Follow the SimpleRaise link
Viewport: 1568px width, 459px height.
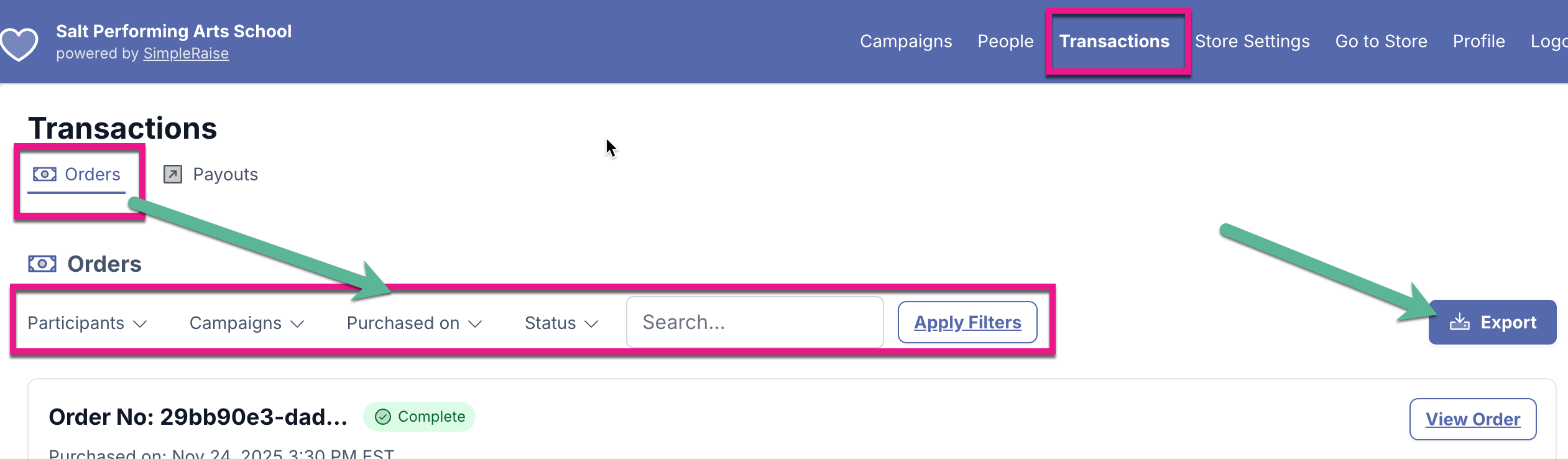pyautogui.click(x=186, y=53)
